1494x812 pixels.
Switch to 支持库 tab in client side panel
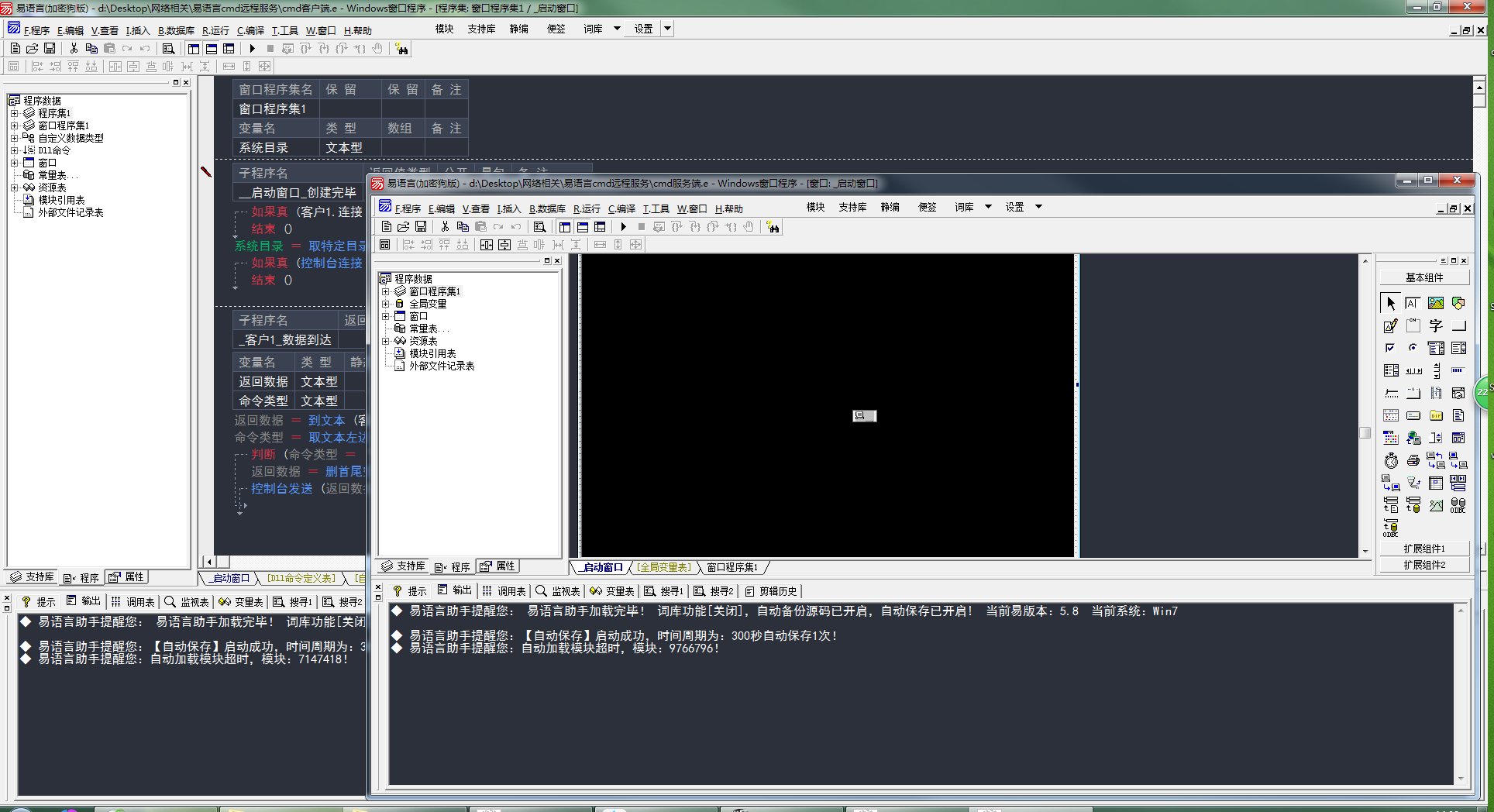coord(33,577)
